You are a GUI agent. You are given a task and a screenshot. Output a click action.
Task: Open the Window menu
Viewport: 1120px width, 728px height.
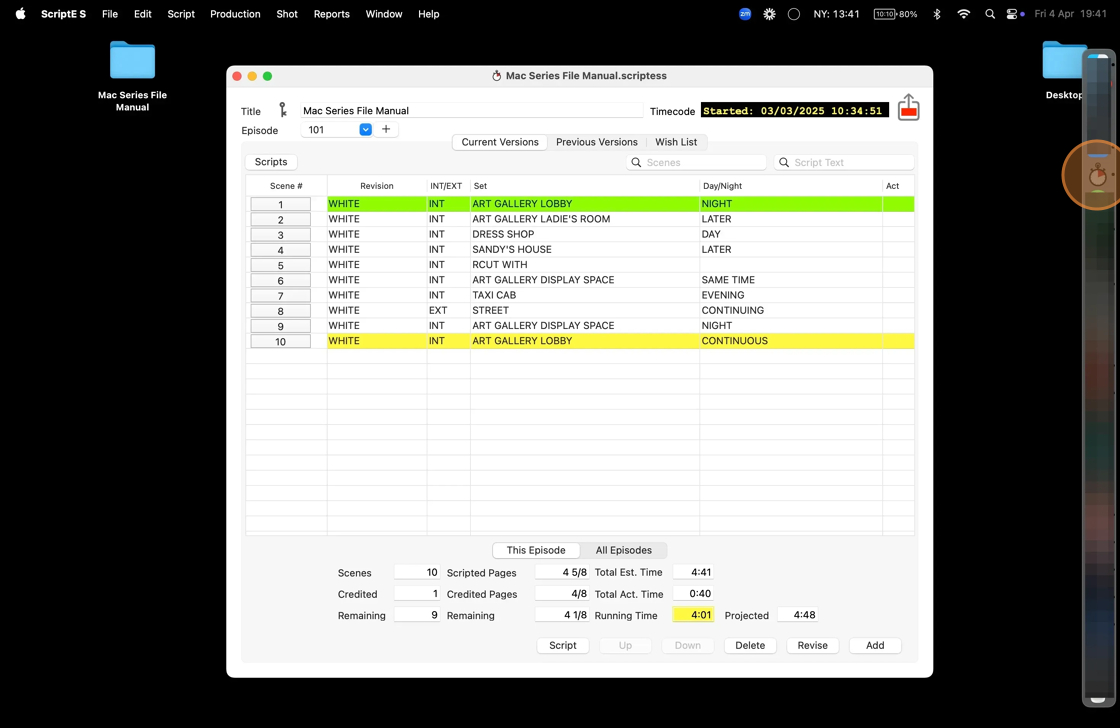point(384,14)
